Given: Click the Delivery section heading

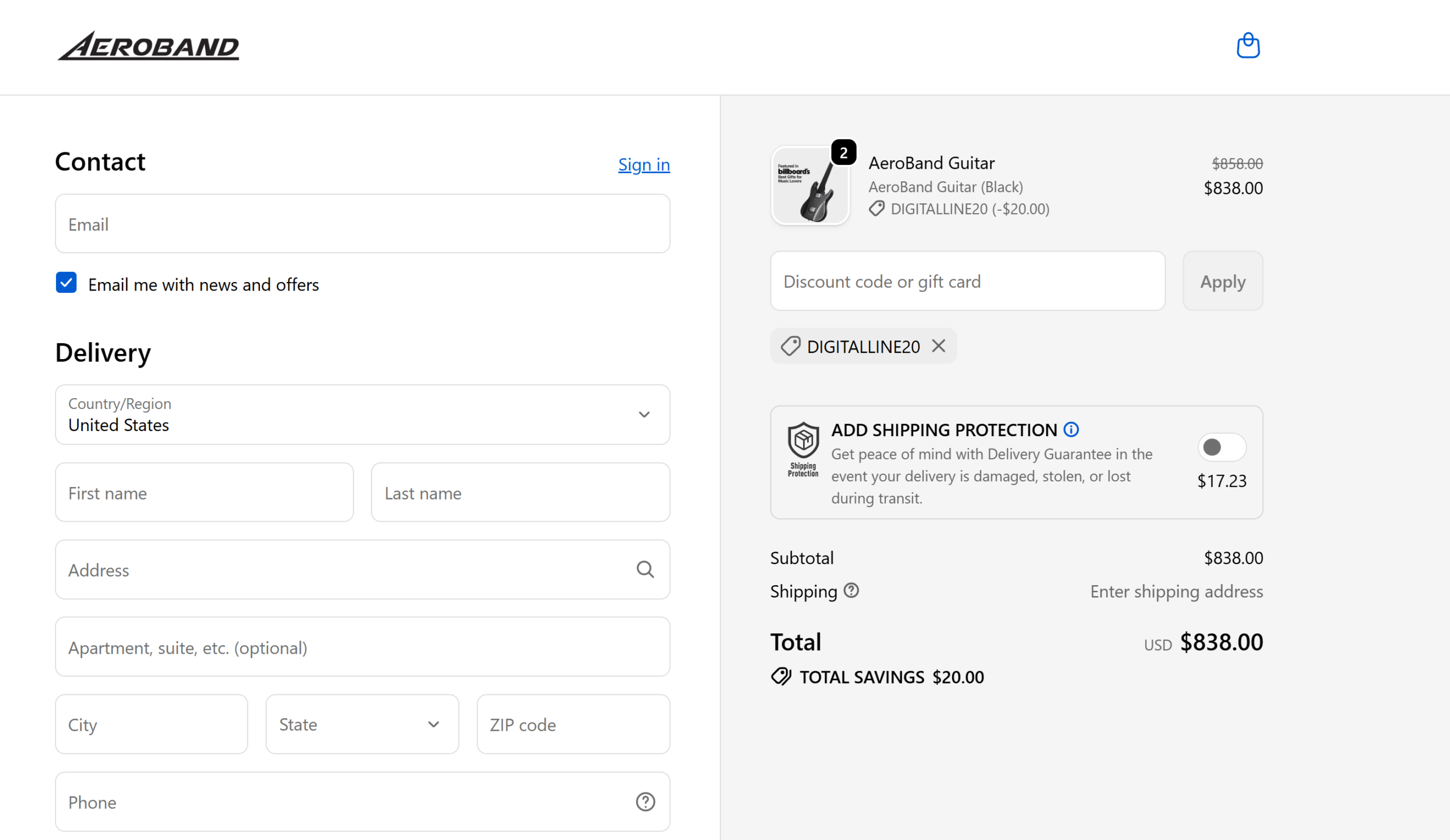Looking at the screenshot, I should click(x=103, y=353).
